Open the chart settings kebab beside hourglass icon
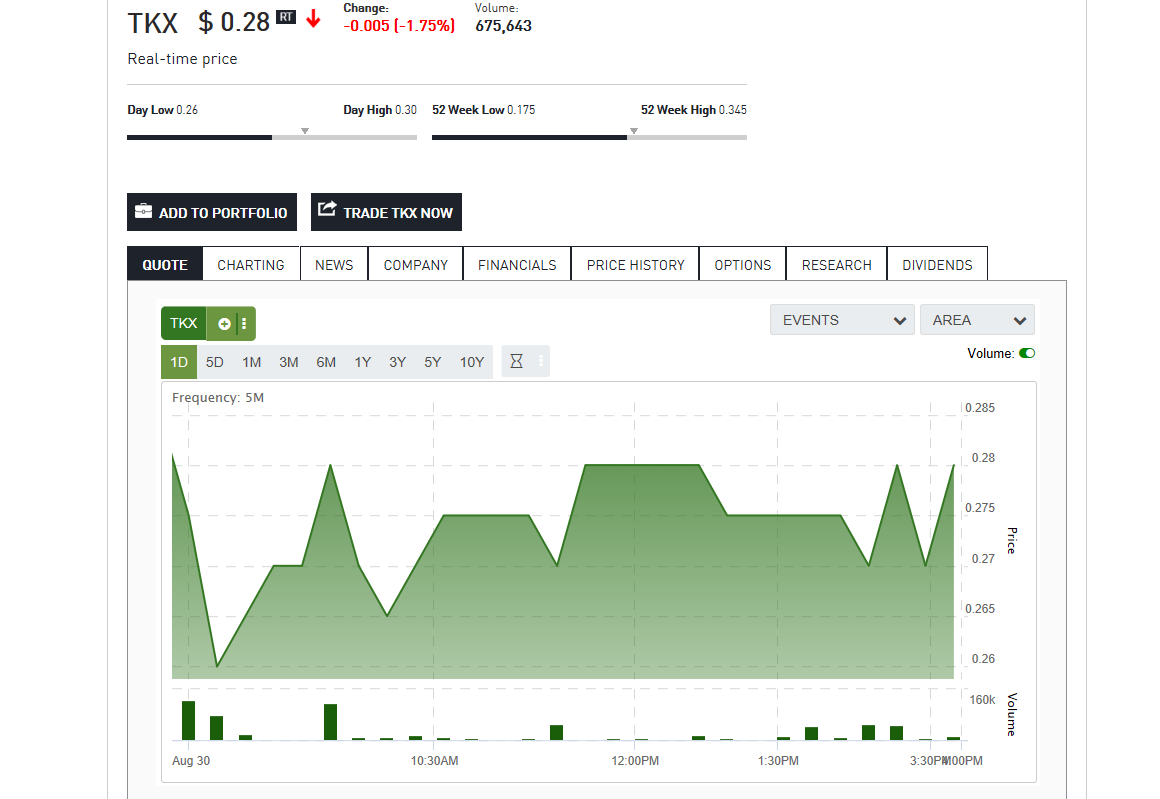1160x799 pixels. [539, 361]
